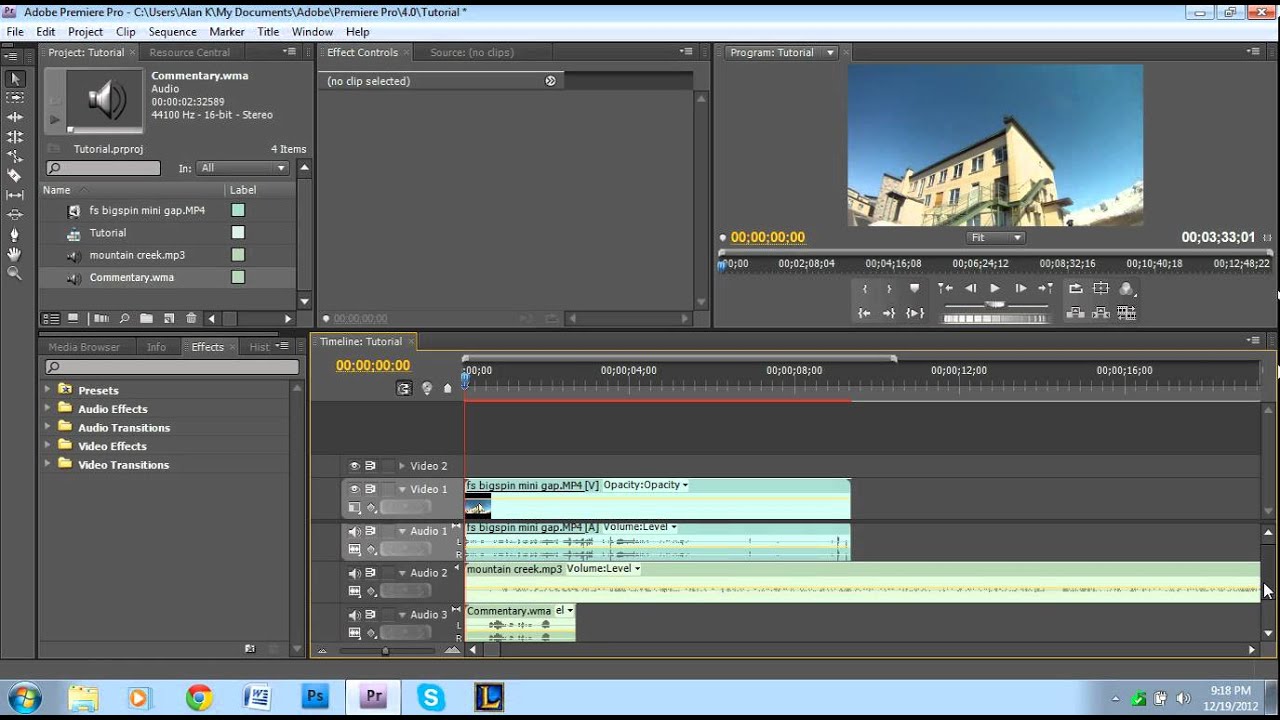
Task: Click the Extract button in Program monitor
Action: 1101,313
